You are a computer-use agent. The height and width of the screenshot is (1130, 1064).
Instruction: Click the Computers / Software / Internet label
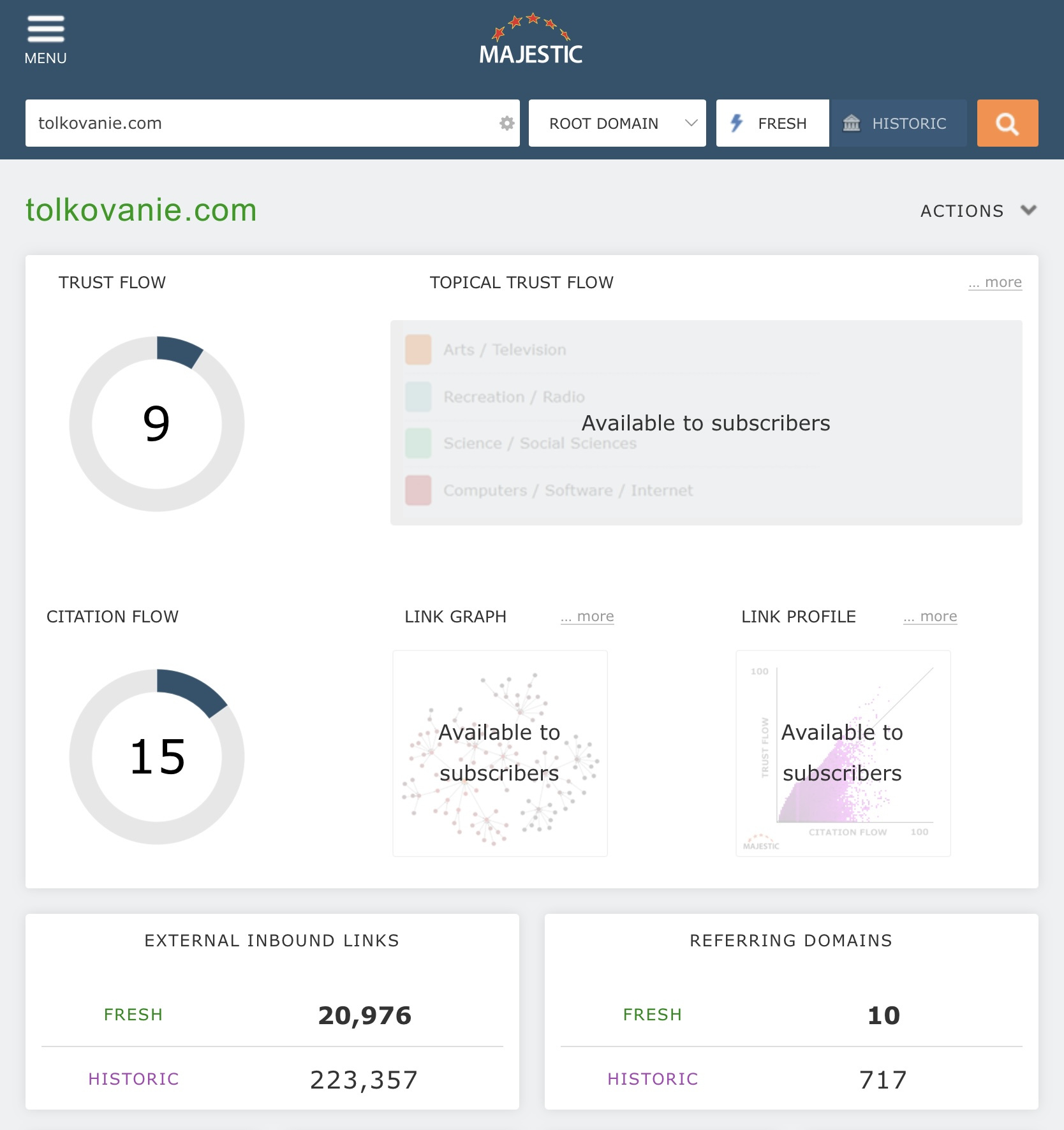tap(568, 490)
